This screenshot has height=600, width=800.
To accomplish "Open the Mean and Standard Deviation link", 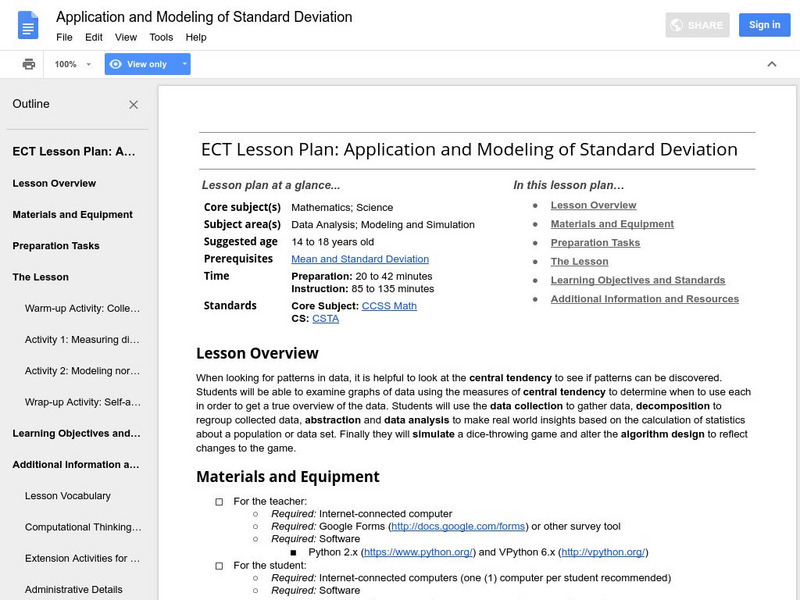I will point(359,259).
